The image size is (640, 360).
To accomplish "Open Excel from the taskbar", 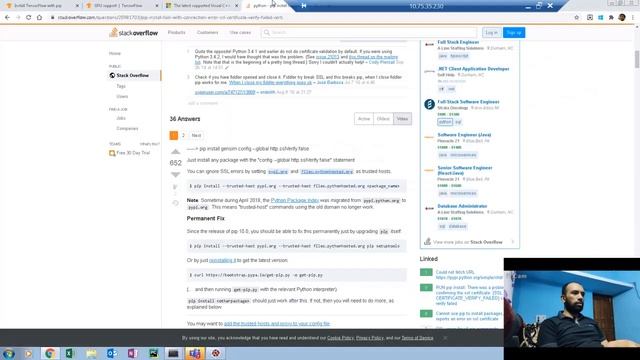I will tap(70, 353).
